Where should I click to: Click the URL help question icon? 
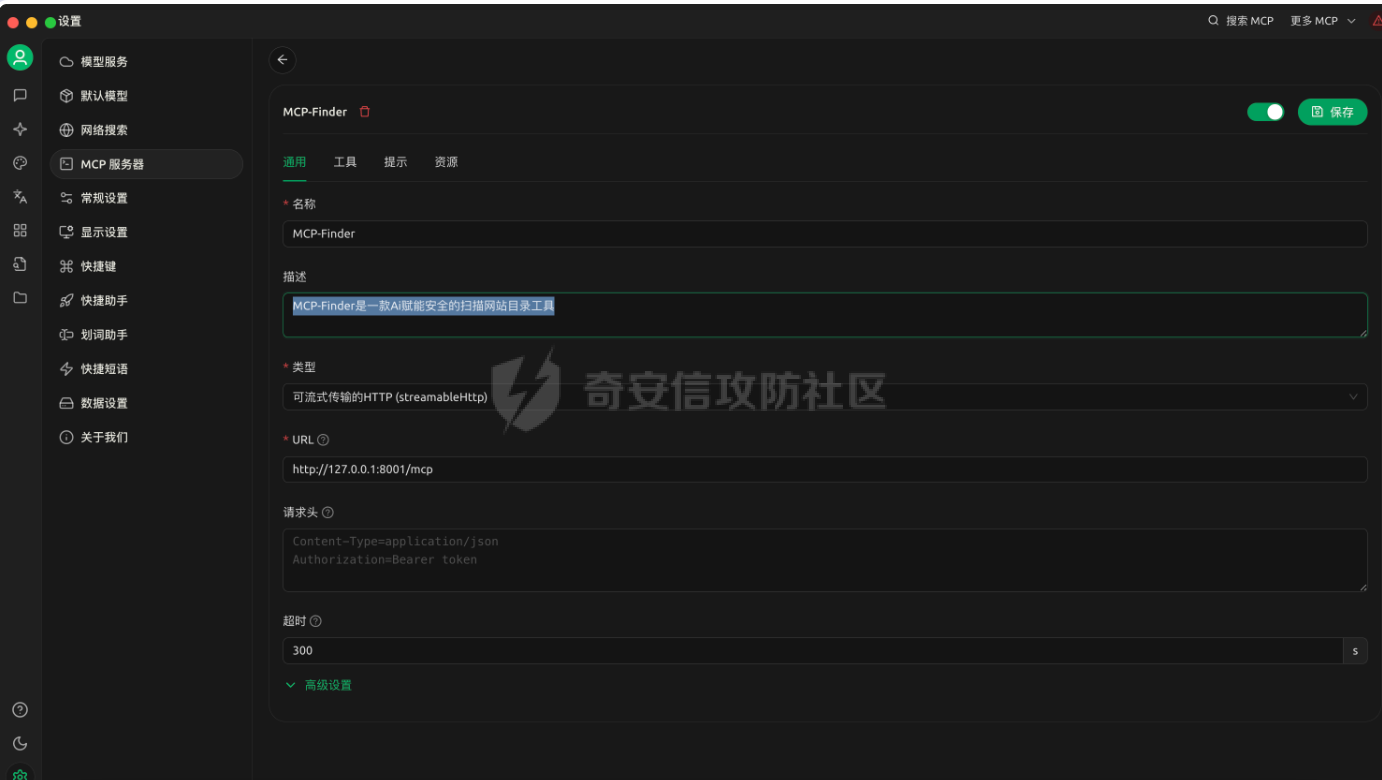(x=323, y=440)
